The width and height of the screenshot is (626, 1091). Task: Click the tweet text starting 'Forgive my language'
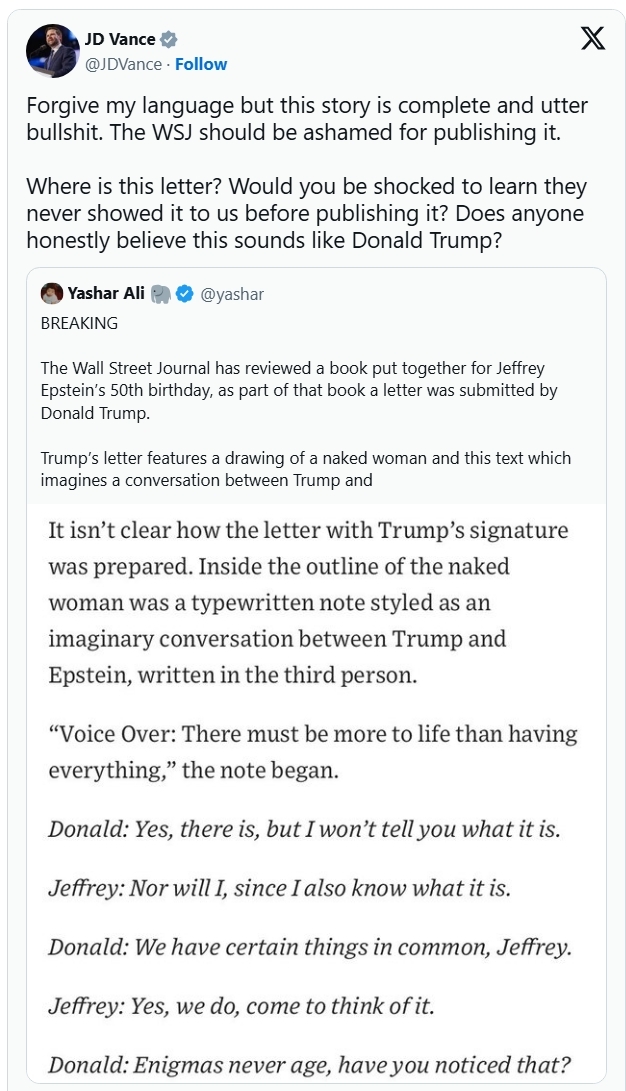307,119
